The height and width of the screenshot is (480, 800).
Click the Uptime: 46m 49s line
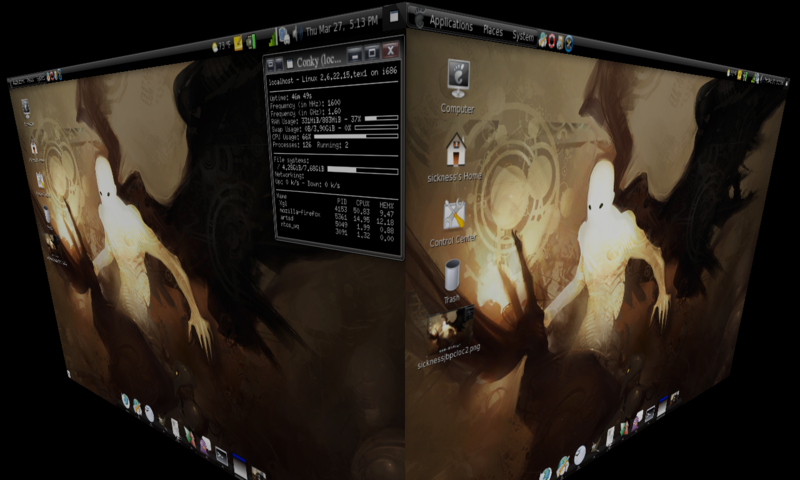click(x=291, y=96)
